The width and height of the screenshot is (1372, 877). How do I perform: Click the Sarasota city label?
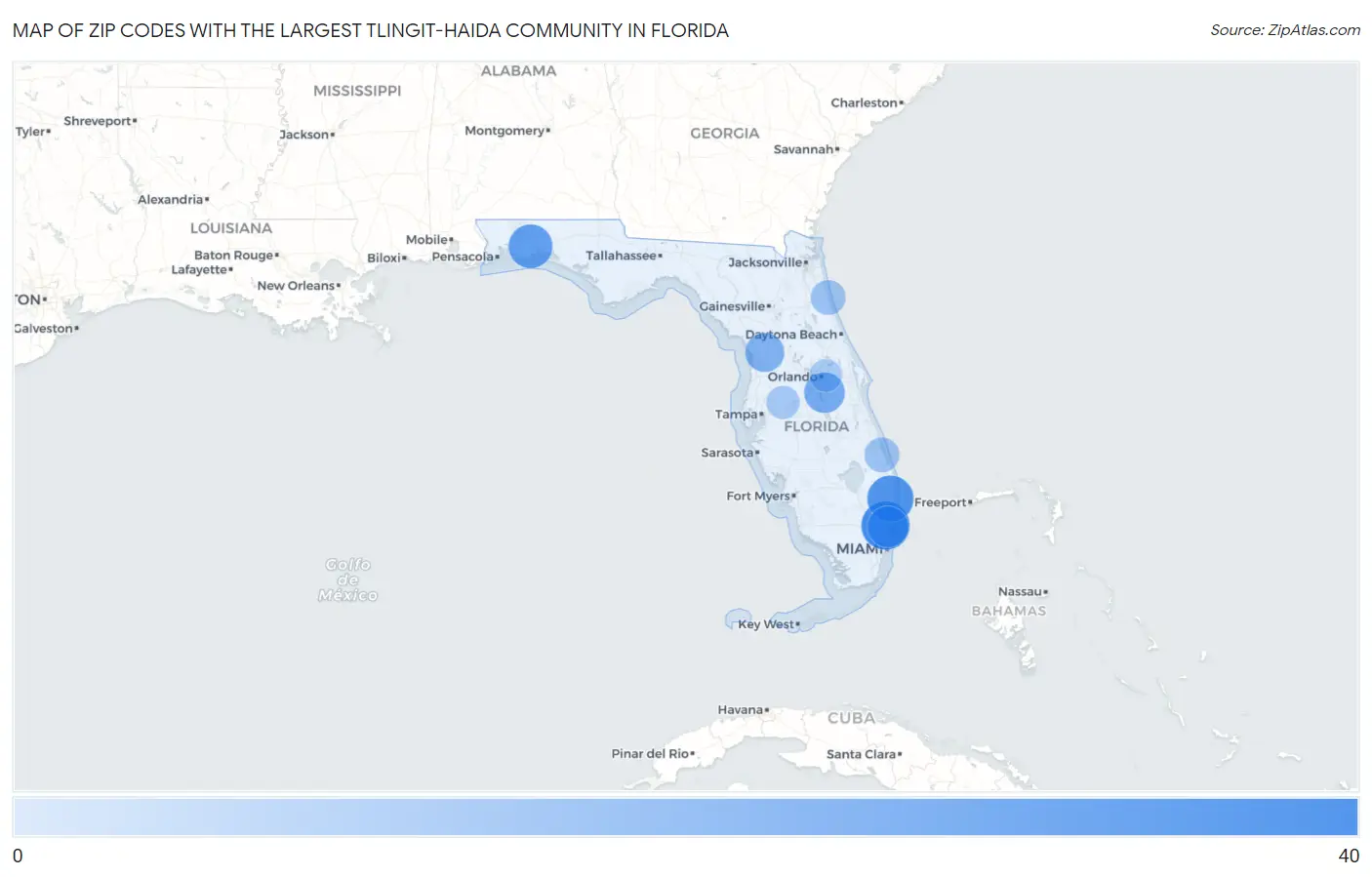[x=728, y=453]
